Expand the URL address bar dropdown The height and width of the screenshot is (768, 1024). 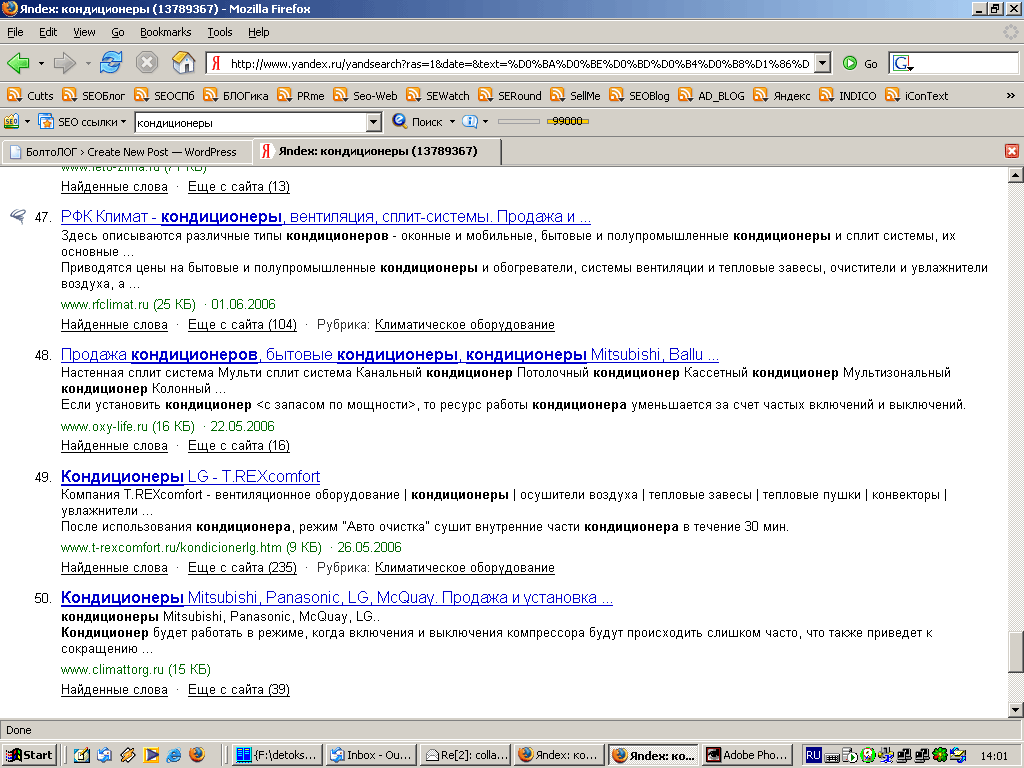[x=823, y=63]
